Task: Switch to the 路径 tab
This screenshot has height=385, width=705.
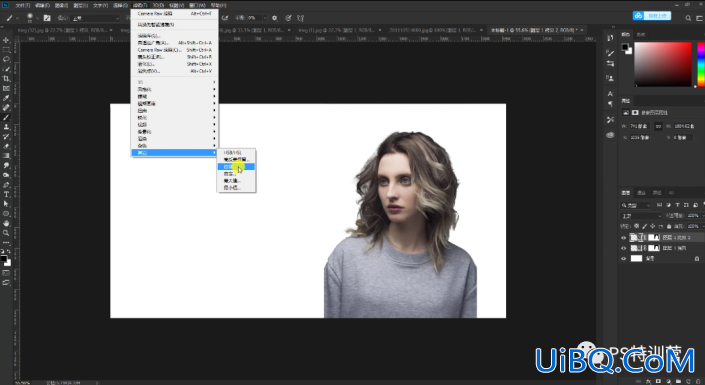Action: tap(657, 193)
